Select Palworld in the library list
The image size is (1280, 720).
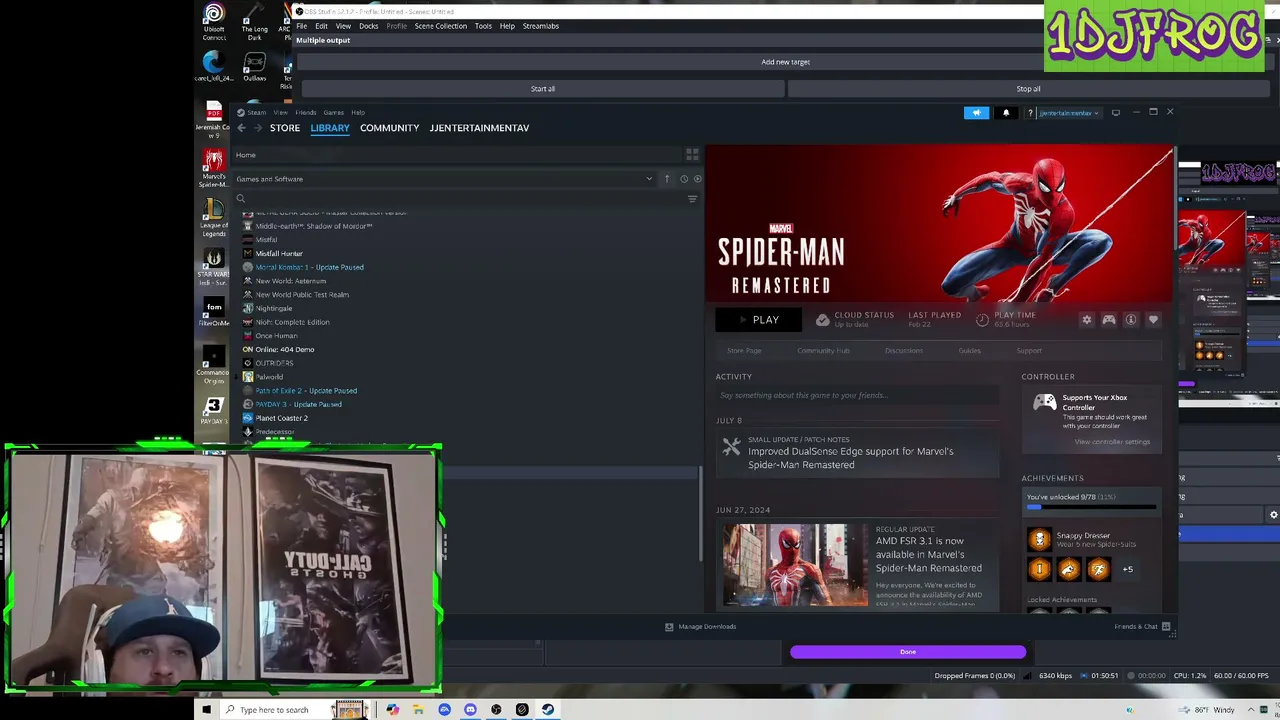click(269, 377)
